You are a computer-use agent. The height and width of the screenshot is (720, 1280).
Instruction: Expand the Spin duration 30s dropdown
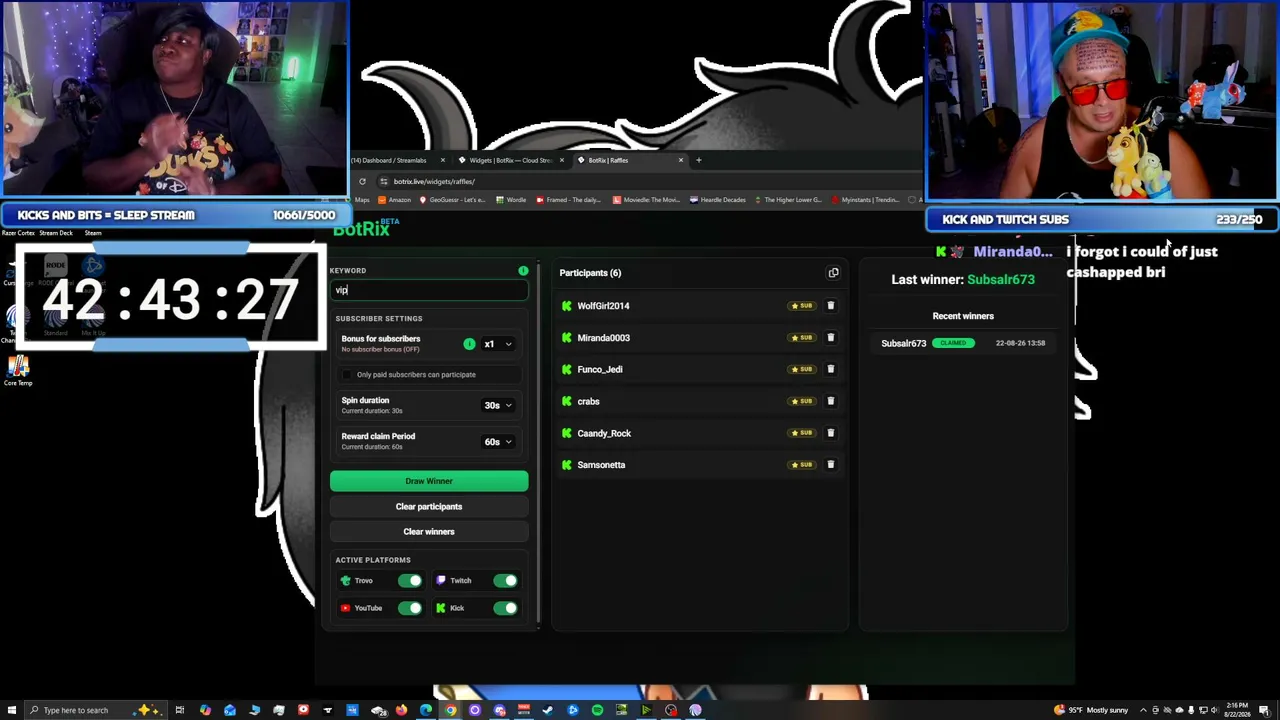tap(498, 406)
